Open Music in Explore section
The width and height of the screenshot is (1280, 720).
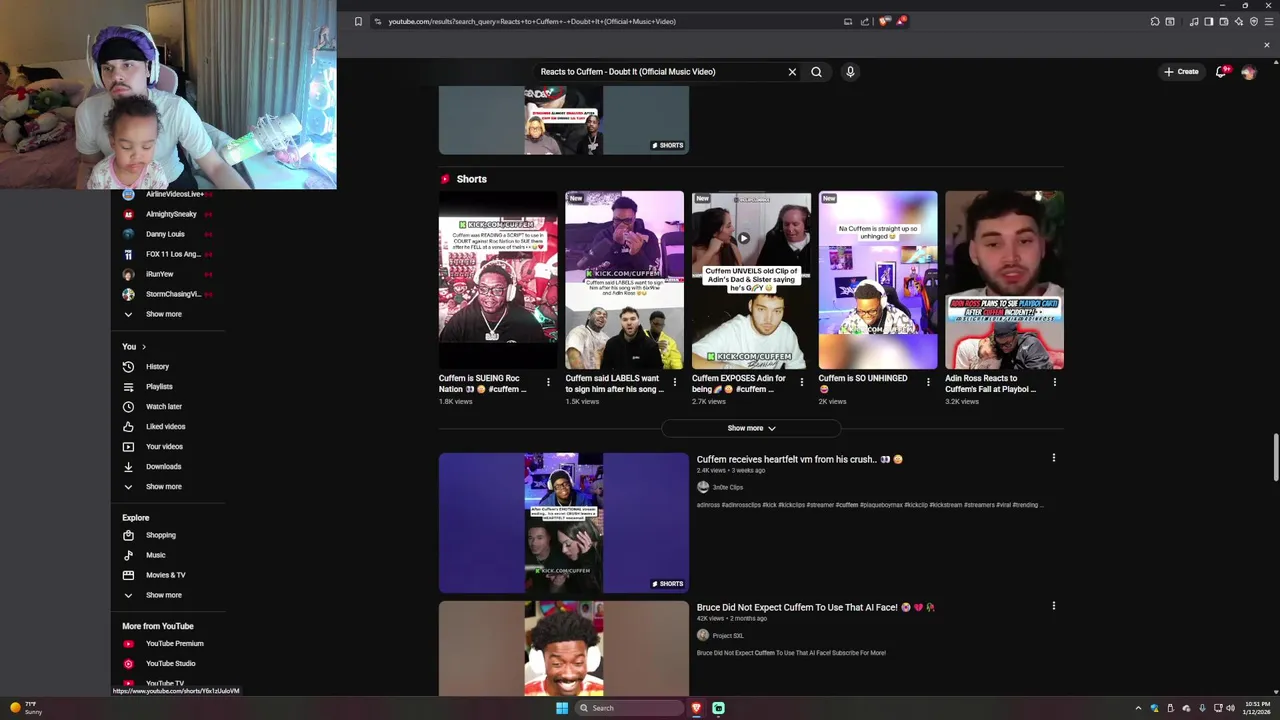pyautogui.click(x=155, y=555)
